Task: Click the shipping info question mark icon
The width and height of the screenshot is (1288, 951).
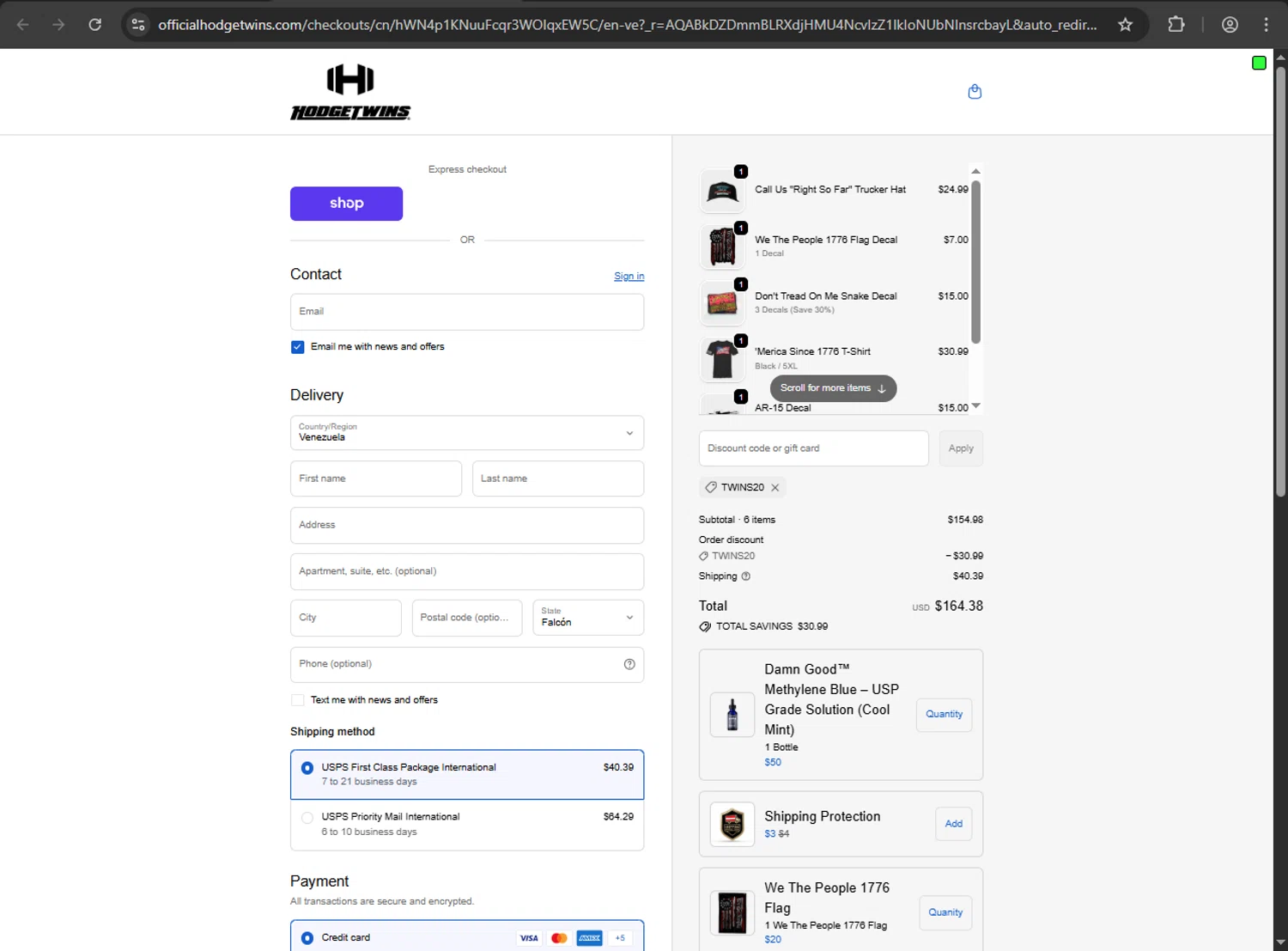Action: pos(745,576)
